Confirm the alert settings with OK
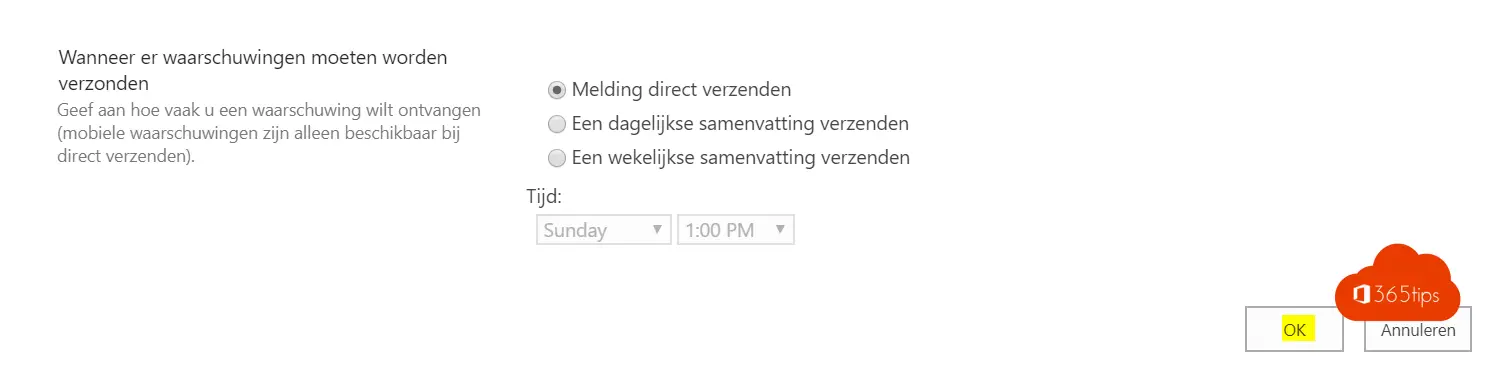The width and height of the screenshot is (1488, 373). click(1294, 329)
